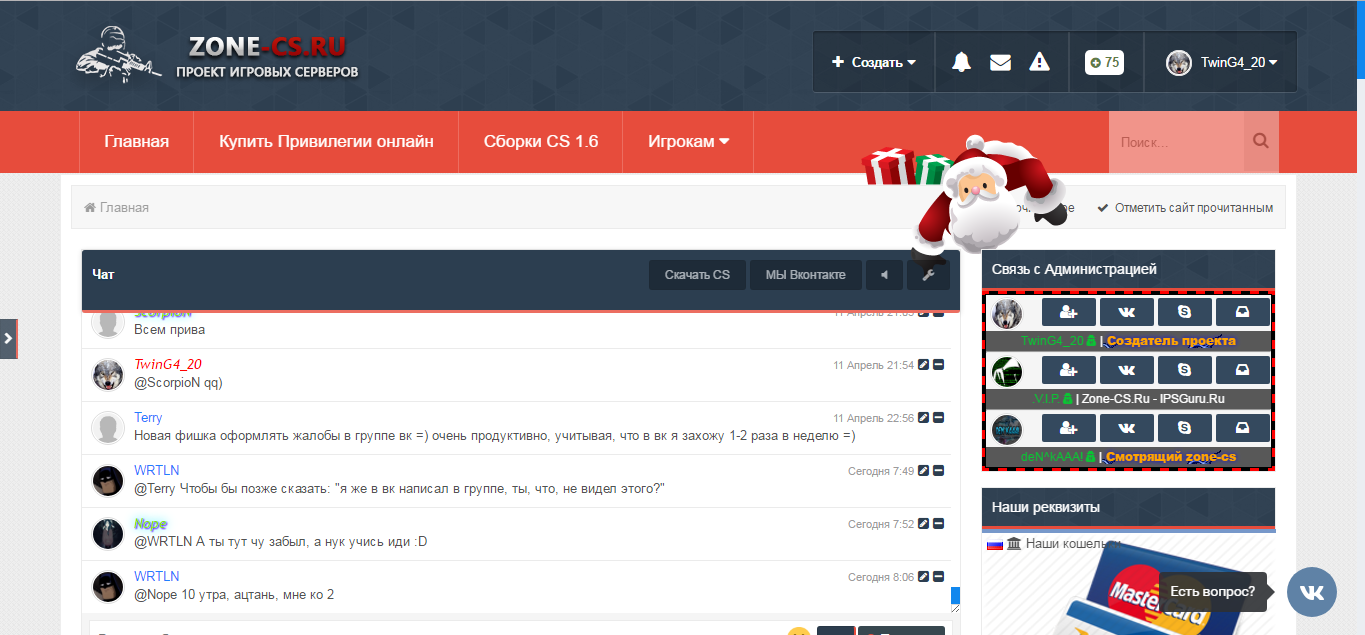Screen dimensions: 1365x635
Task: Open the 75 points counter badge
Action: pyautogui.click(x=1104, y=62)
